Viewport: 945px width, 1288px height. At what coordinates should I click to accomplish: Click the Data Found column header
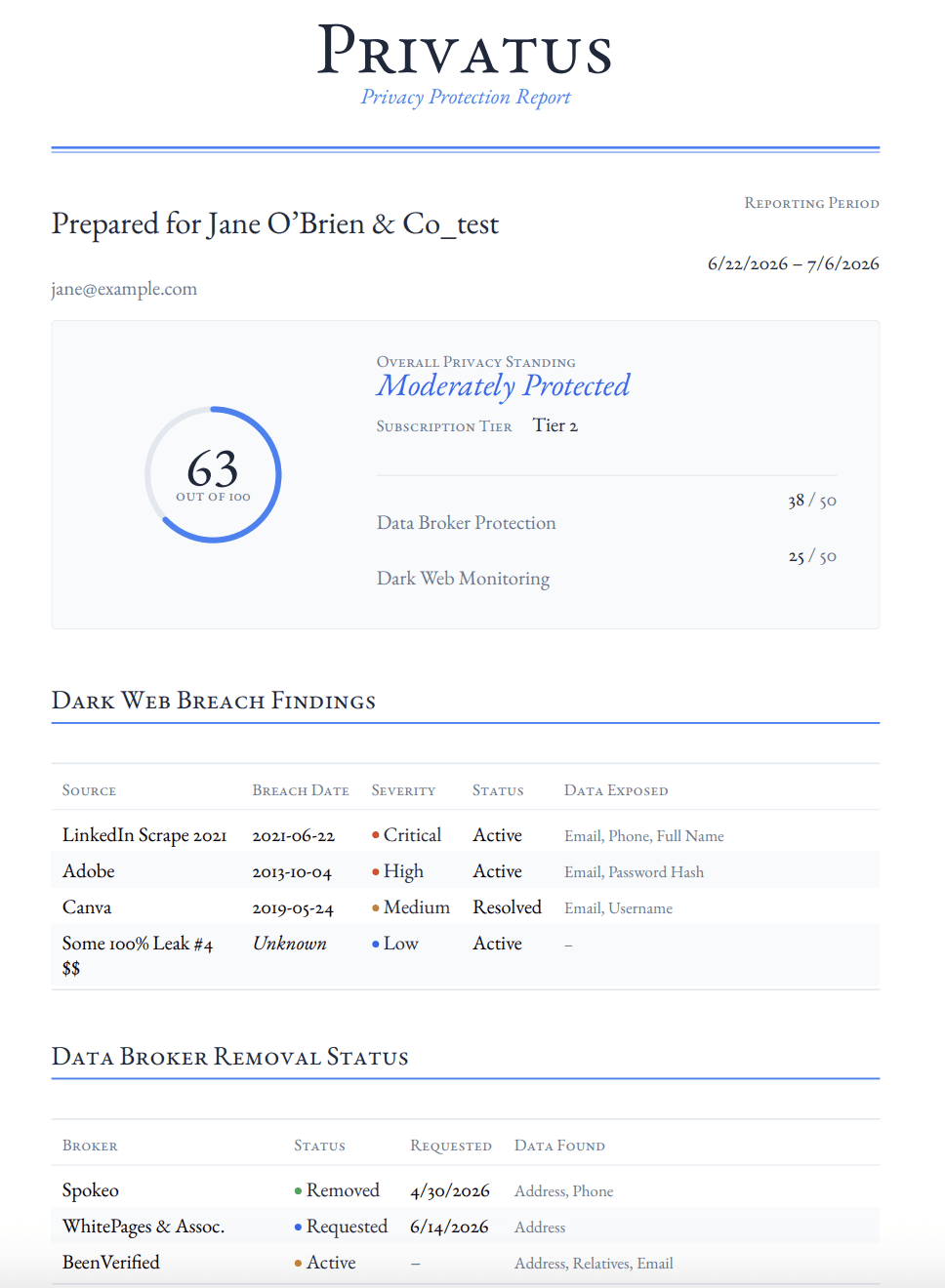560,1146
